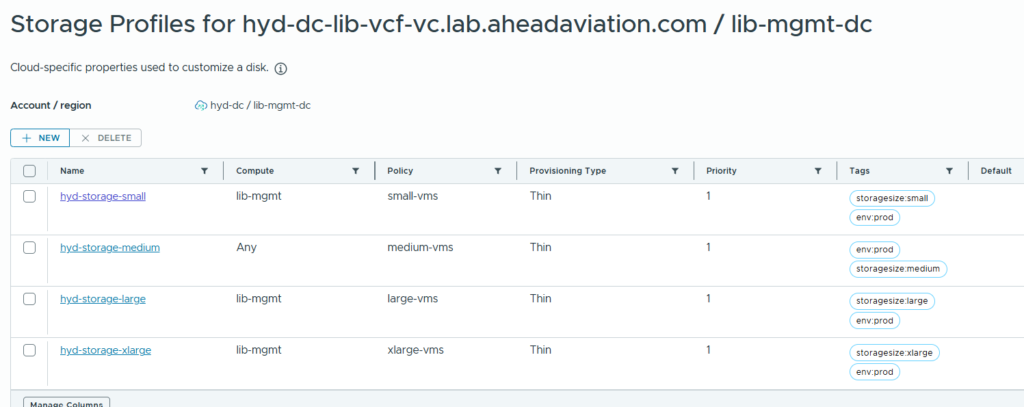
Task: Open the Policy column filter icon
Action: (498, 171)
